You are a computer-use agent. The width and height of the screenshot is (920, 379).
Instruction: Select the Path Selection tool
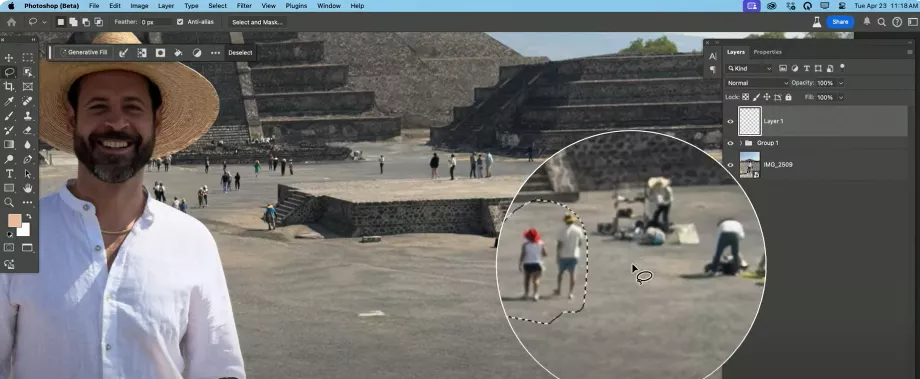coord(28,174)
